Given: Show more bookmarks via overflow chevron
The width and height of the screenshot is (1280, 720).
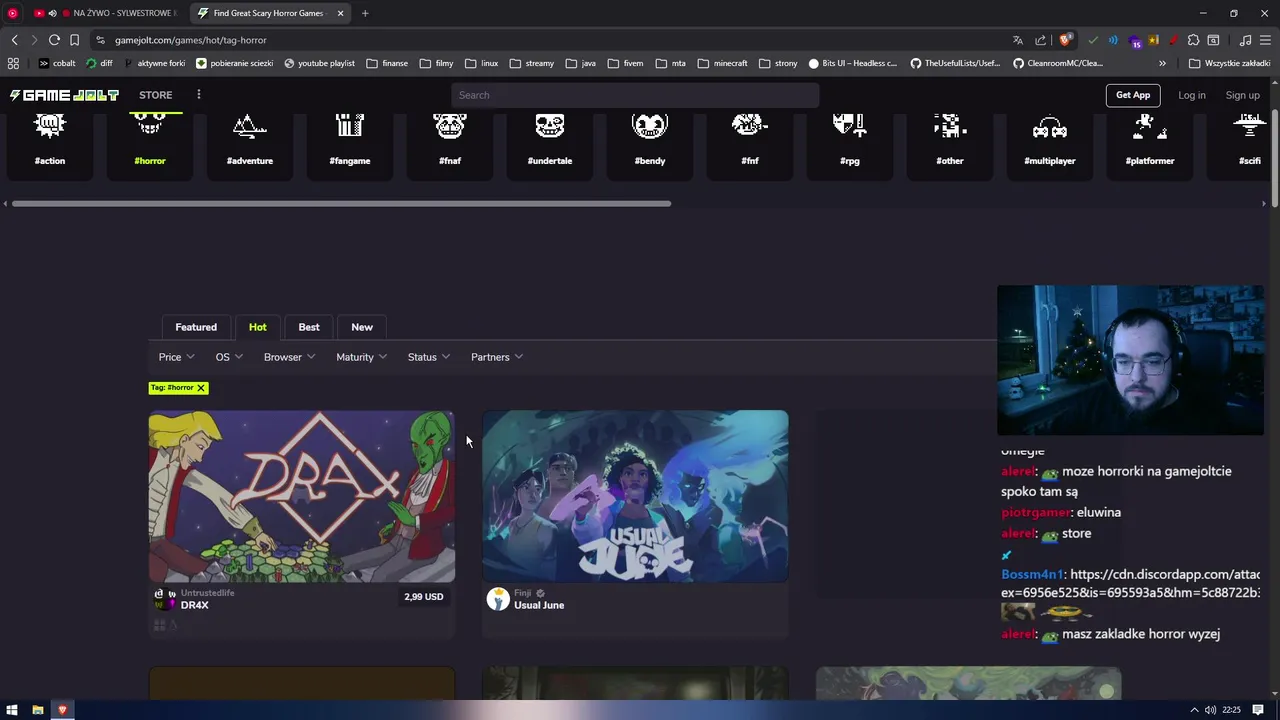Looking at the screenshot, I should click(1162, 63).
